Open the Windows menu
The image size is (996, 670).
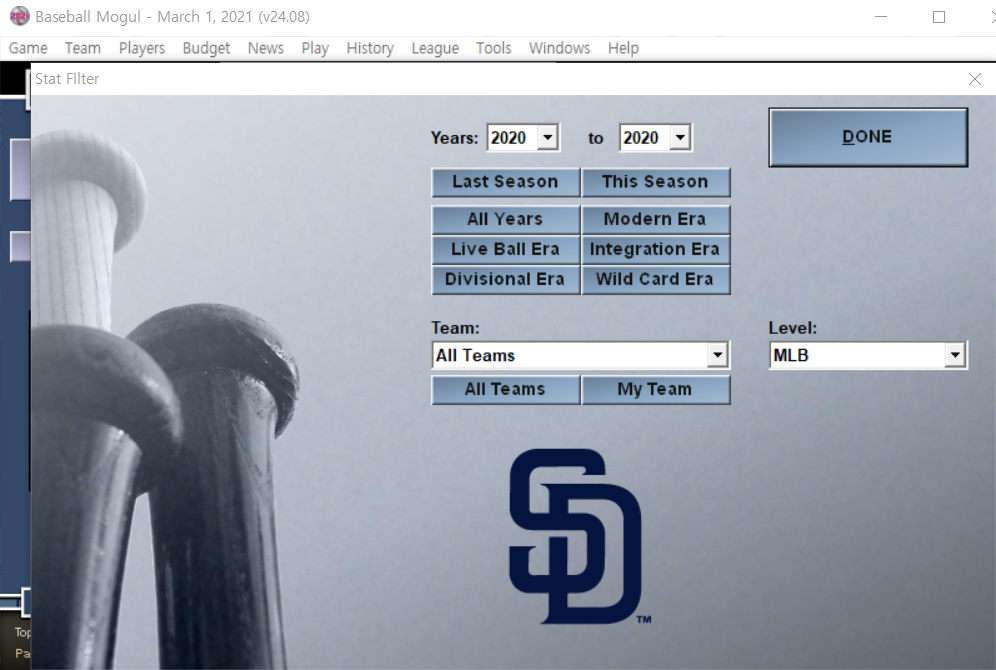[x=559, y=48]
